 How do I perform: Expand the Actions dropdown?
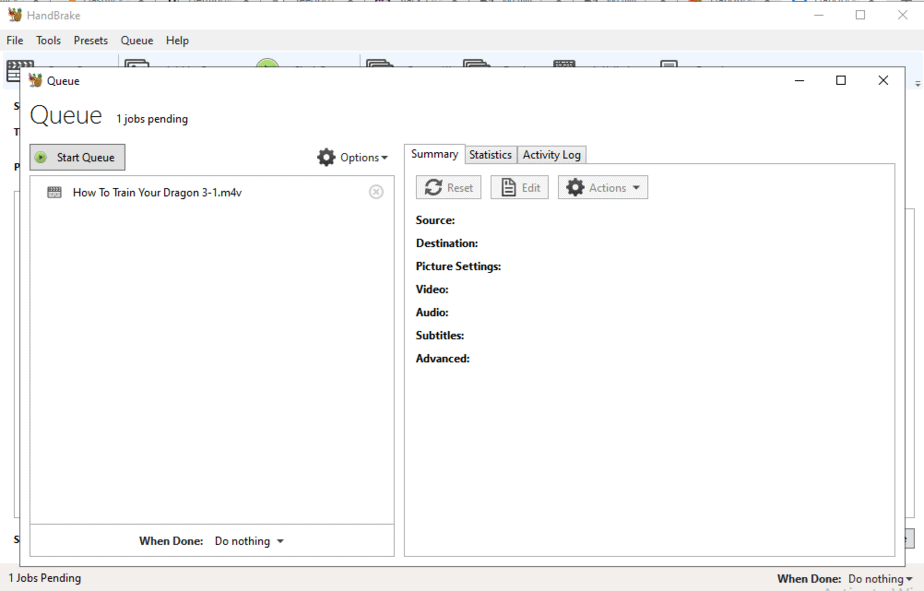(x=603, y=188)
